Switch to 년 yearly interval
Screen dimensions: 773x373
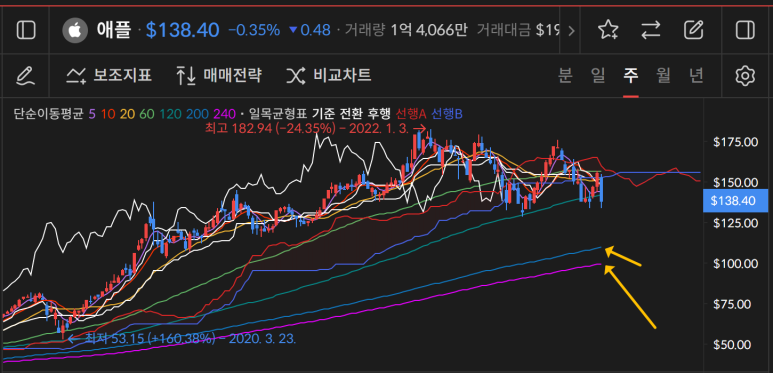[x=697, y=75]
